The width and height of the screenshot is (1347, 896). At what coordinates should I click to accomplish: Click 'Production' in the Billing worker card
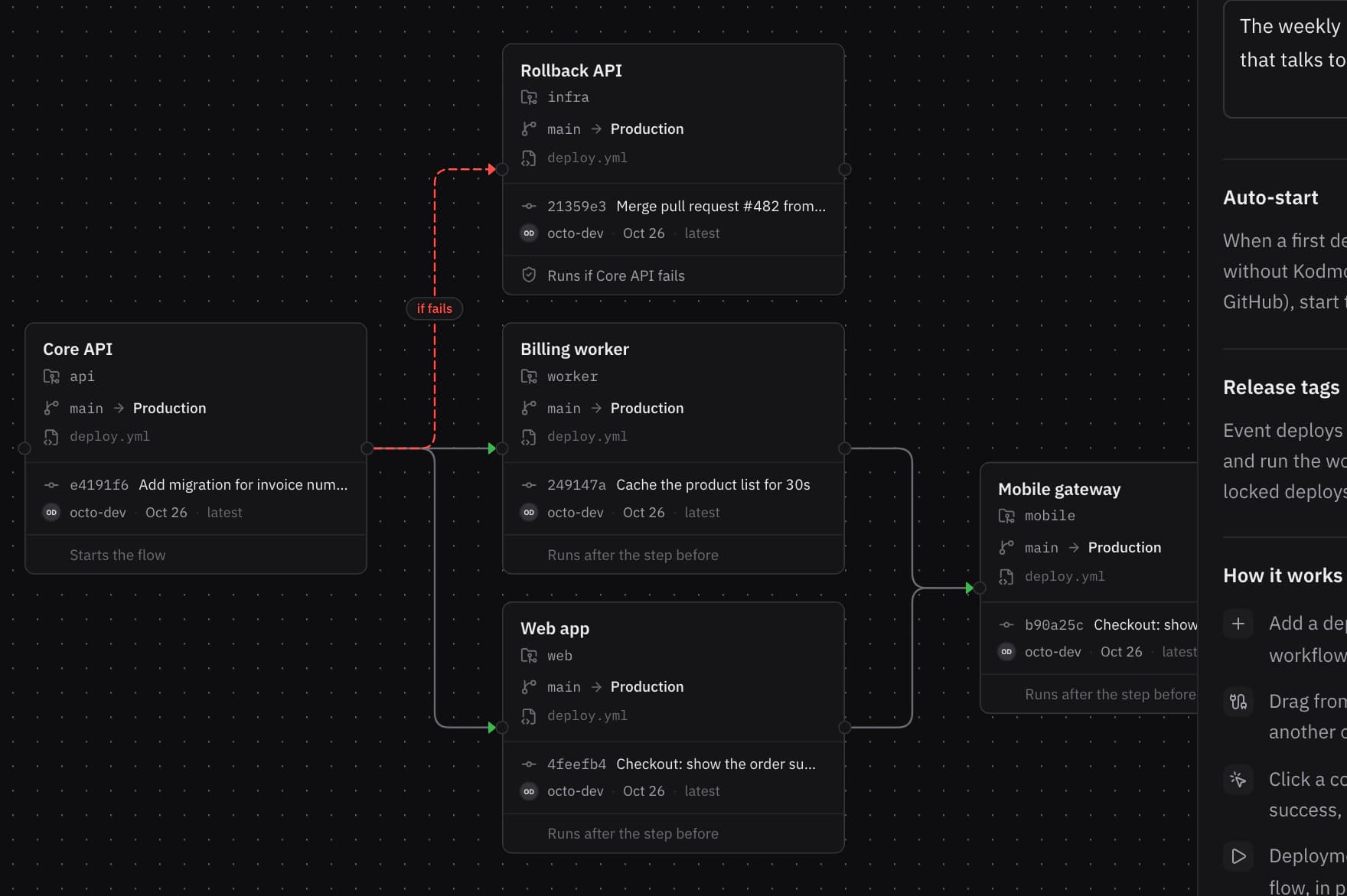(x=647, y=408)
